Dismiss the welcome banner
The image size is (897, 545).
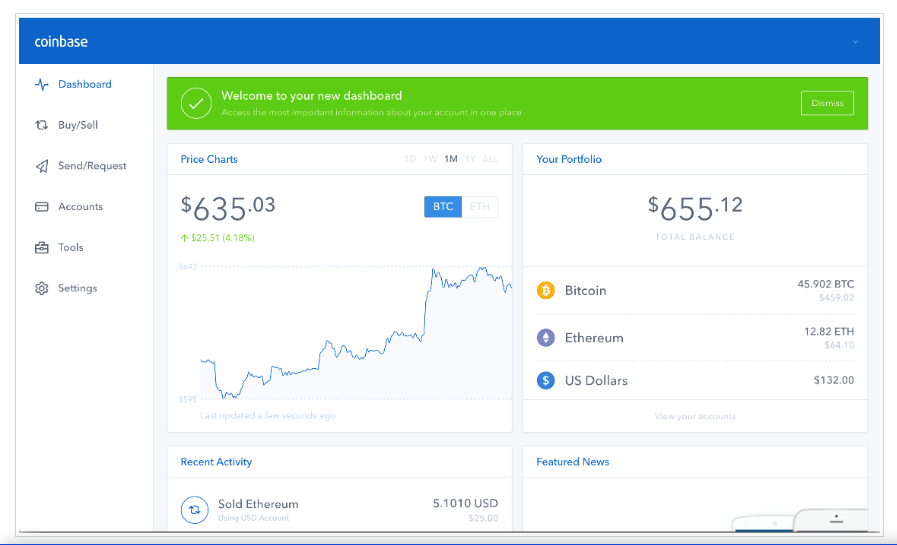[827, 103]
